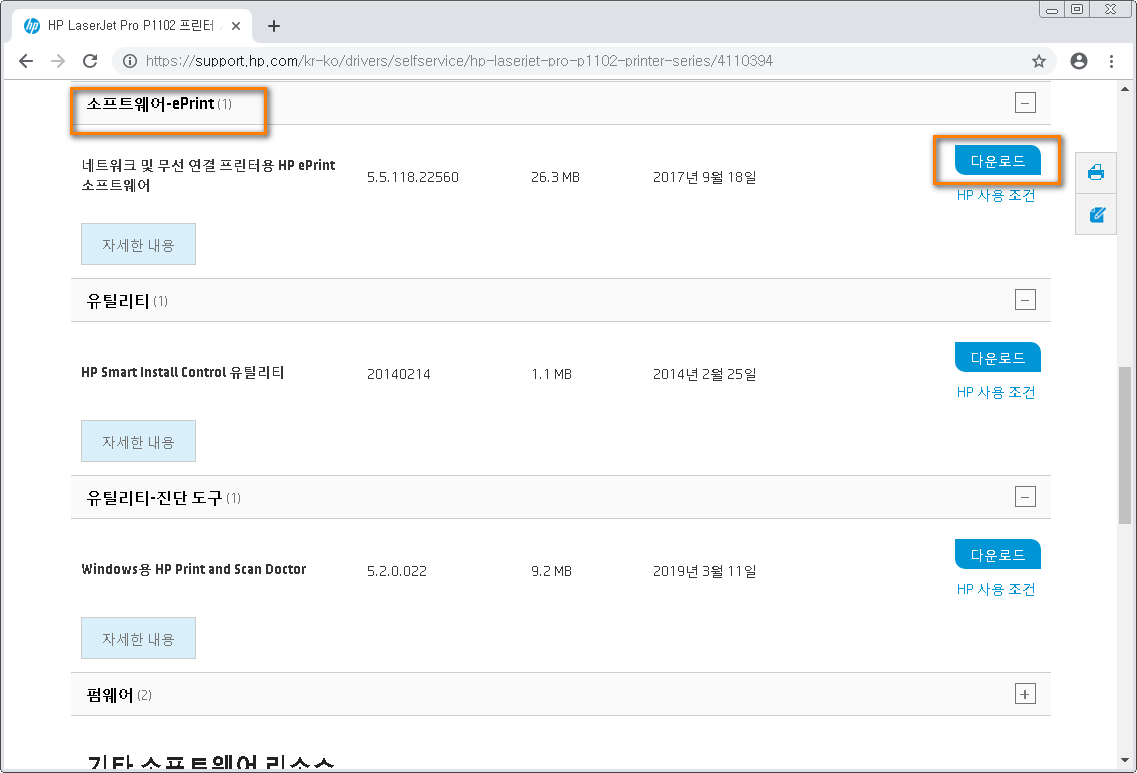
Task: Open a new browser tab
Action: (273, 26)
